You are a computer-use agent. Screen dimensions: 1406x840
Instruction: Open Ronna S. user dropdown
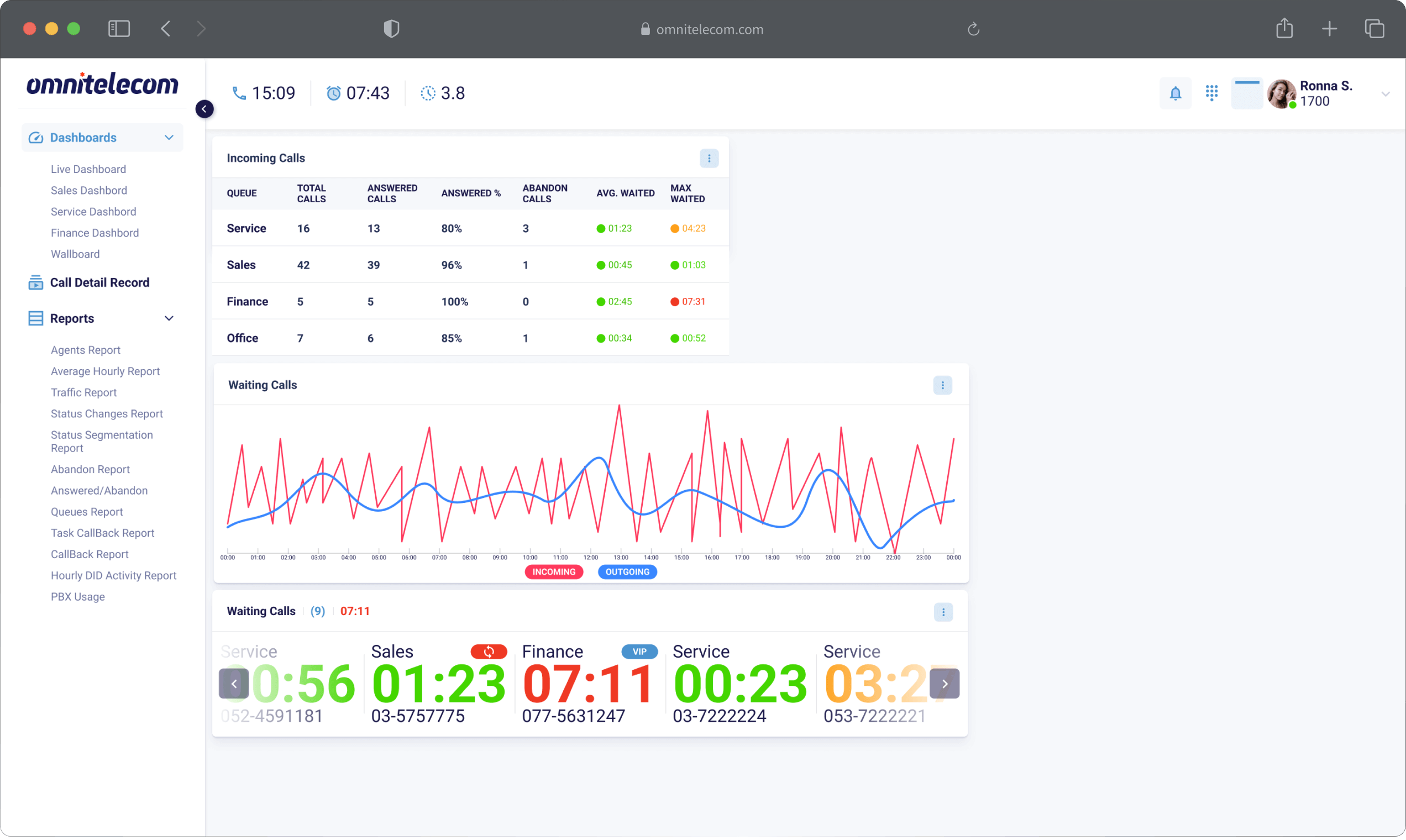(x=1385, y=94)
